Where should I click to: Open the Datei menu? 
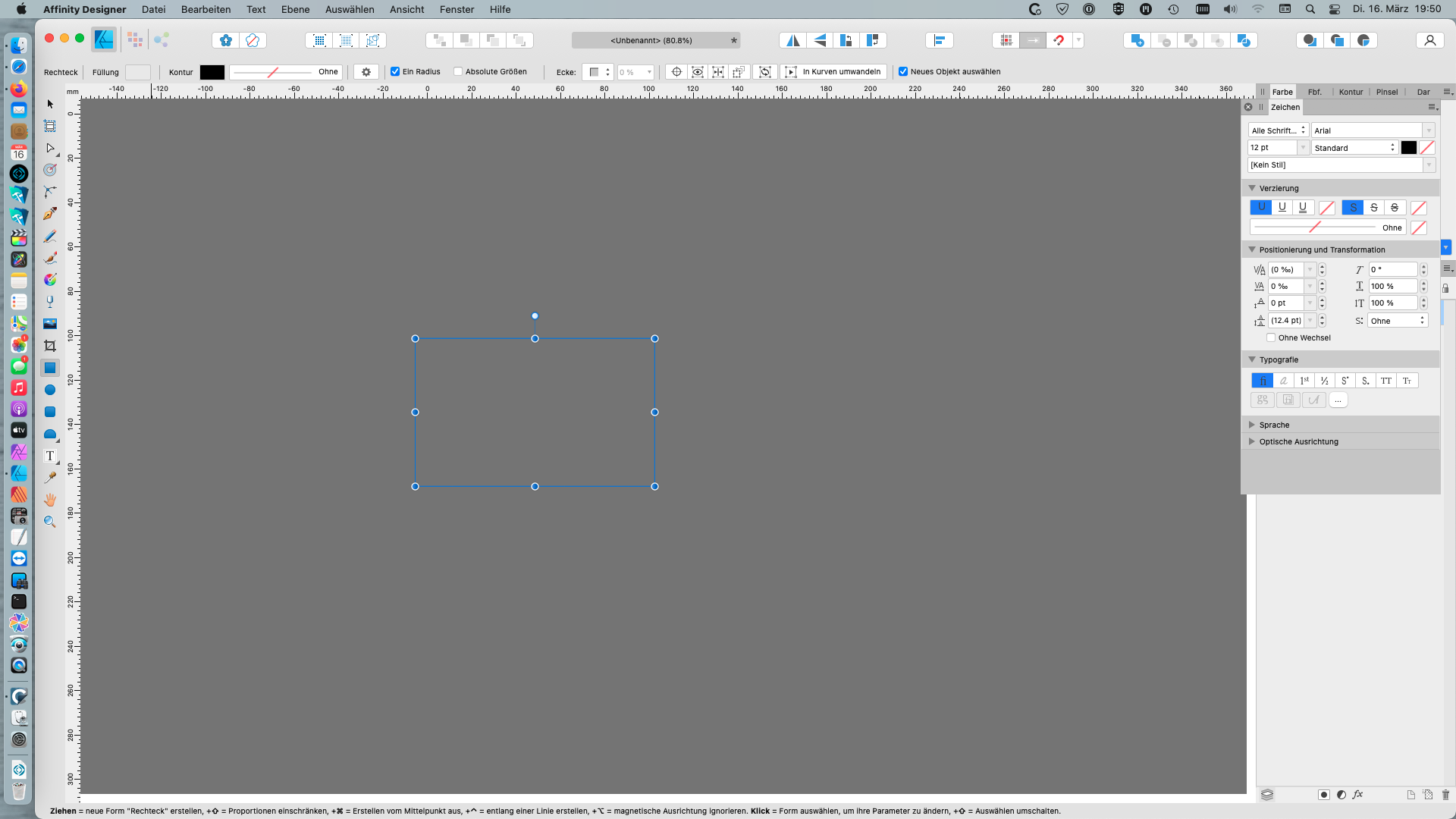tap(153, 9)
